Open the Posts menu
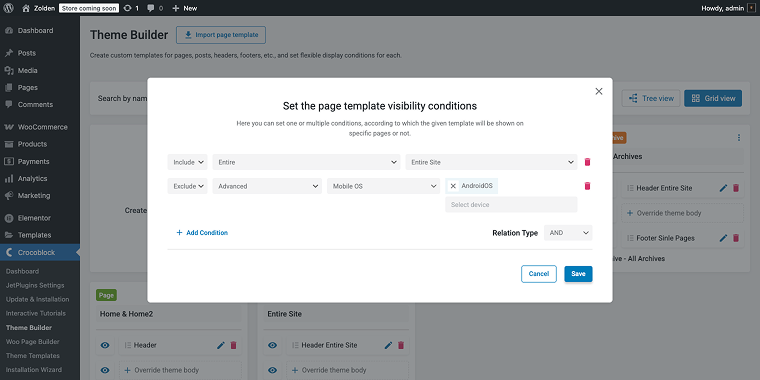This screenshot has width=760, height=380. 27,53
